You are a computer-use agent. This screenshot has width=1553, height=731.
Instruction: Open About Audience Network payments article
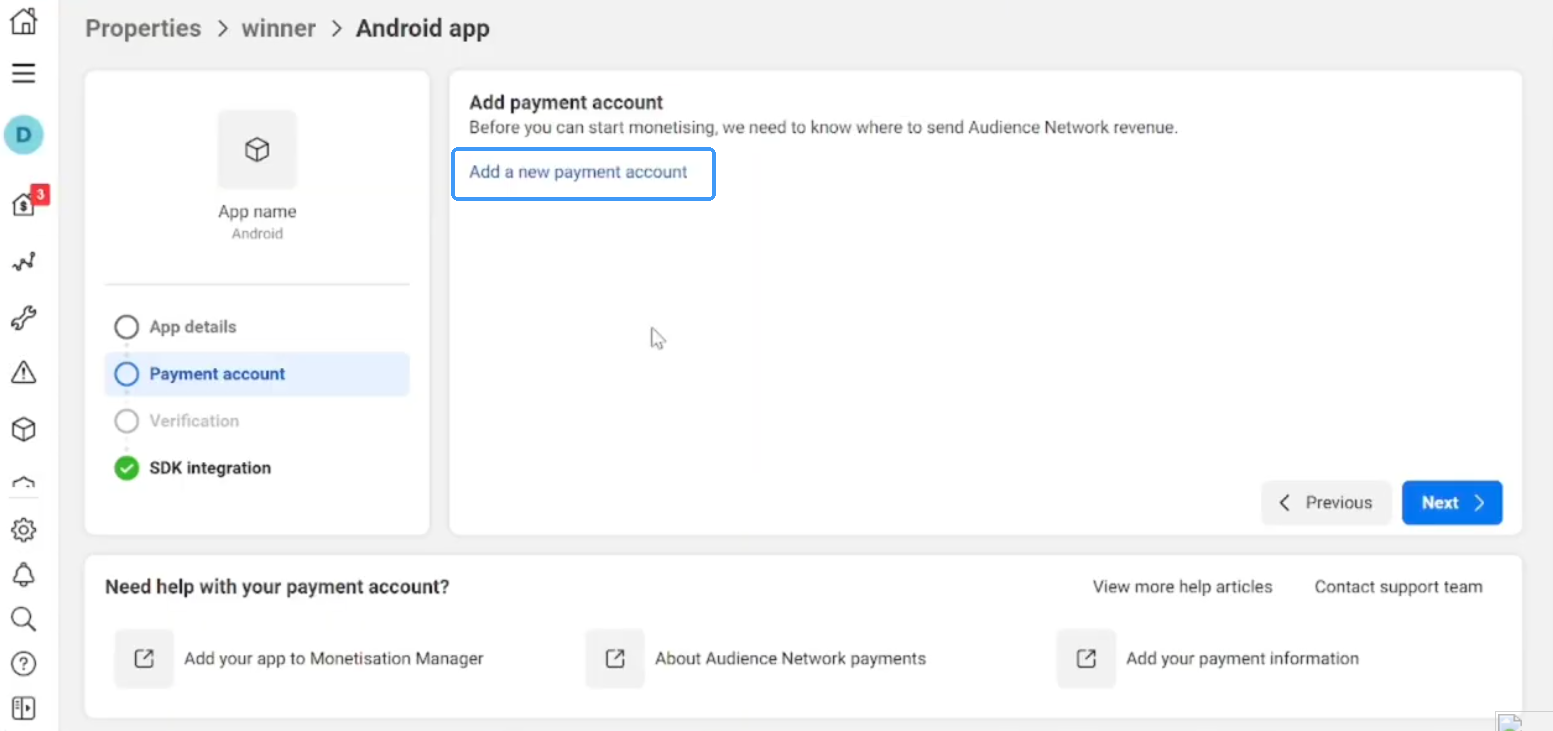click(790, 658)
